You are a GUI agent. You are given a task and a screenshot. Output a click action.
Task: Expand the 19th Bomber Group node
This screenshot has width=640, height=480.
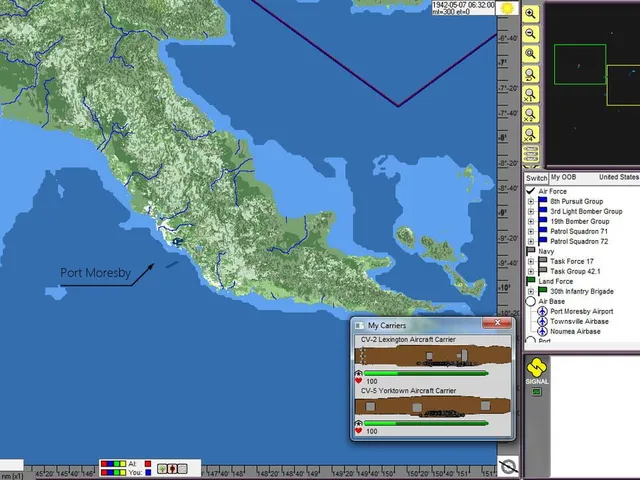(531, 221)
